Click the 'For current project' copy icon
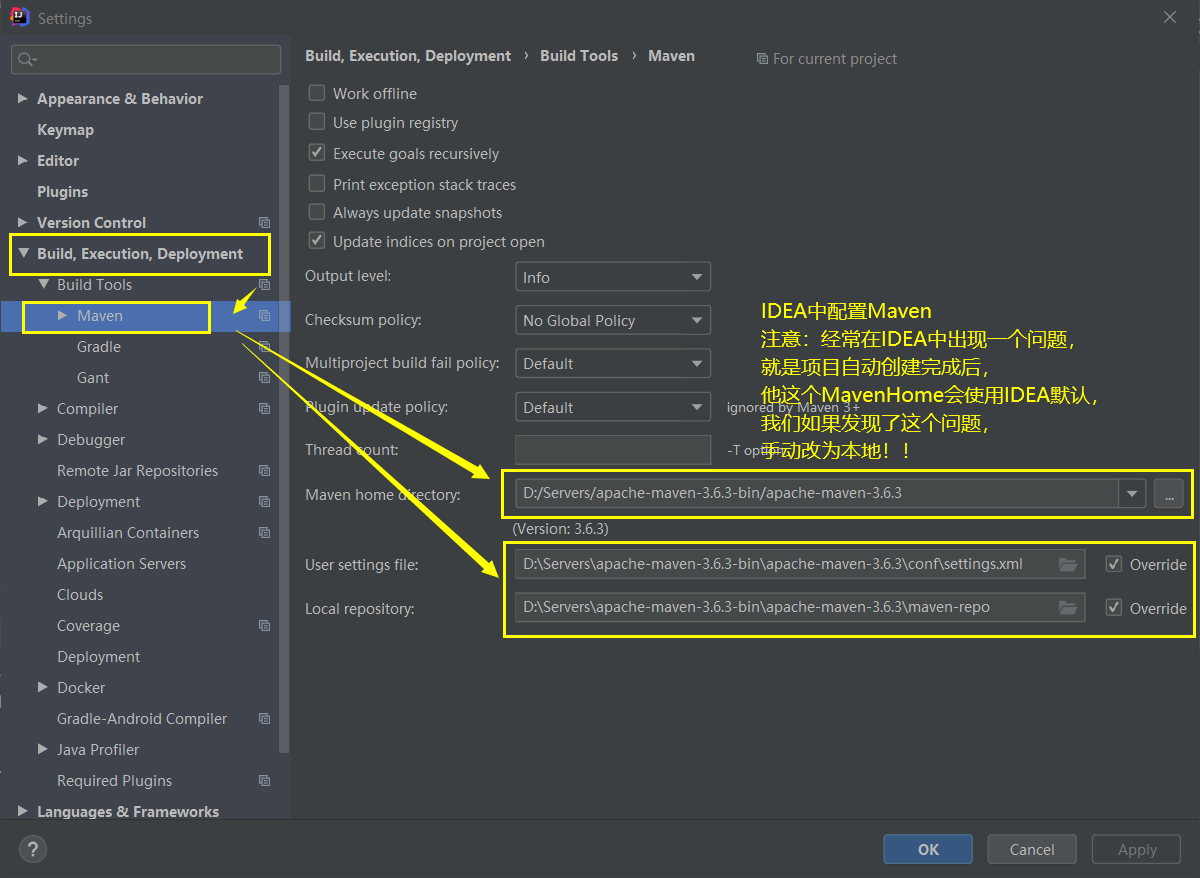The height and width of the screenshot is (878, 1200). click(x=762, y=59)
